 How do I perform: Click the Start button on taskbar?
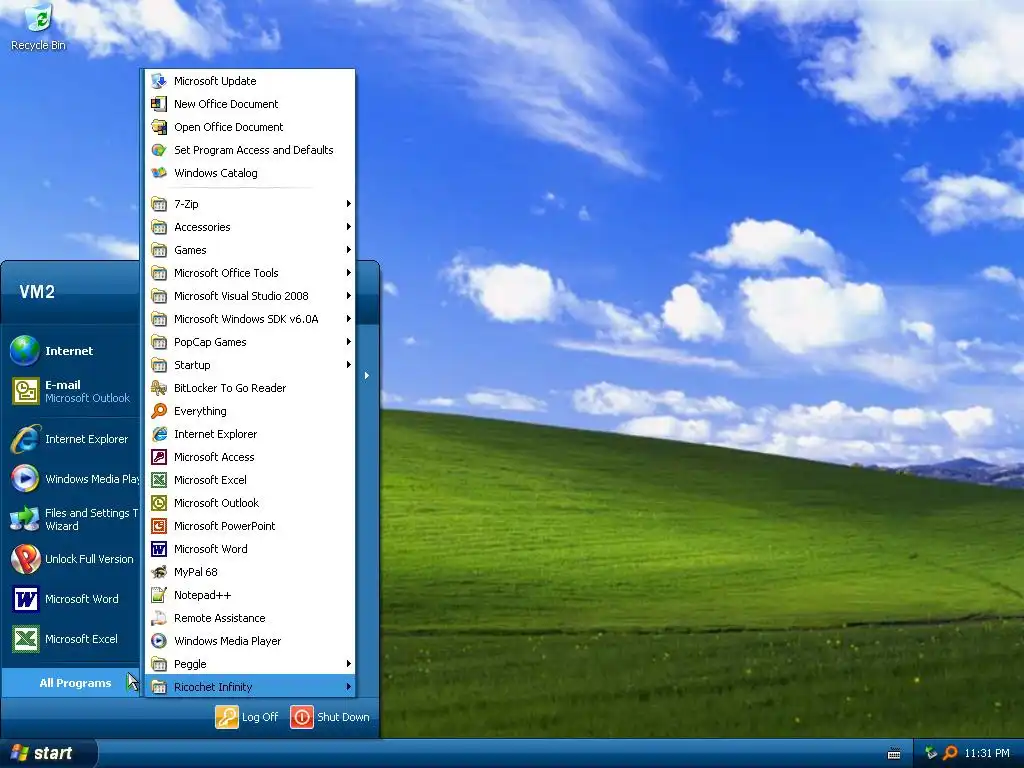[47, 753]
